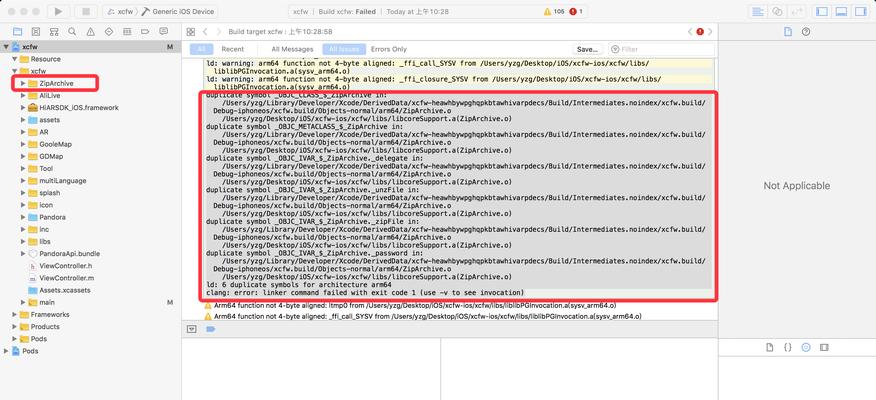This screenshot has height=400, width=876.
Task: Click the error count 1 in activity bar
Action: point(576,11)
